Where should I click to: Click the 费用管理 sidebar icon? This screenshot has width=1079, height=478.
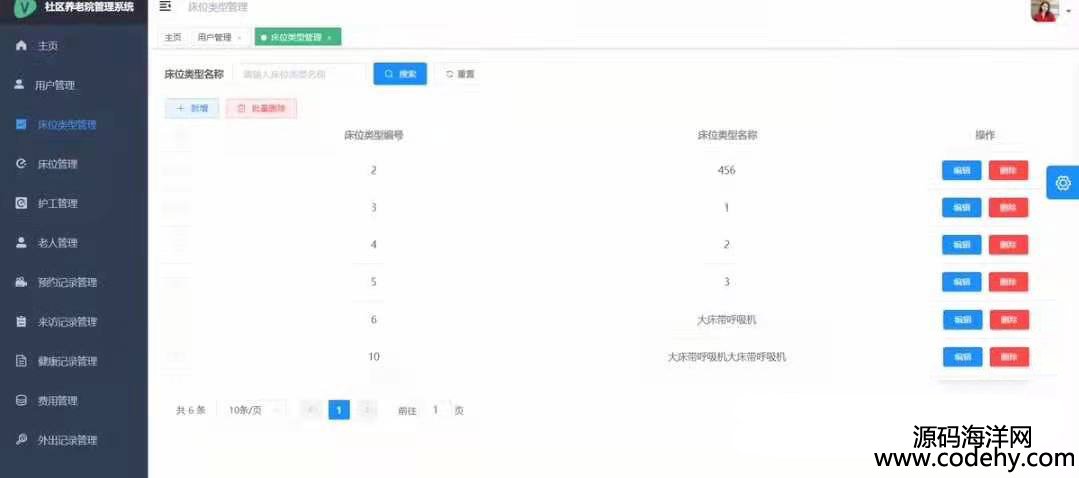click(x=21, y=400)
